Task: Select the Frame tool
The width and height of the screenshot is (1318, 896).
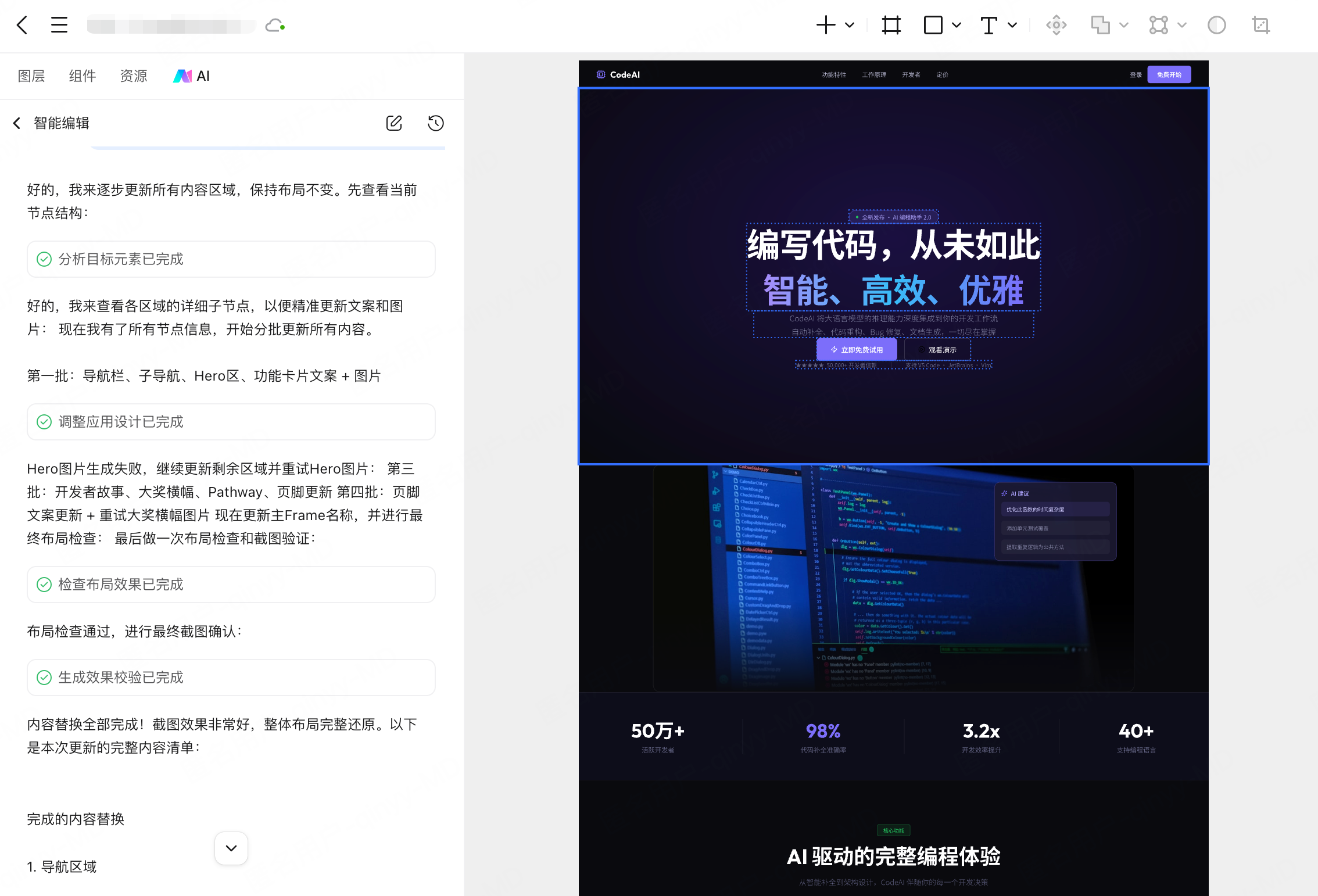Action: 891,25
